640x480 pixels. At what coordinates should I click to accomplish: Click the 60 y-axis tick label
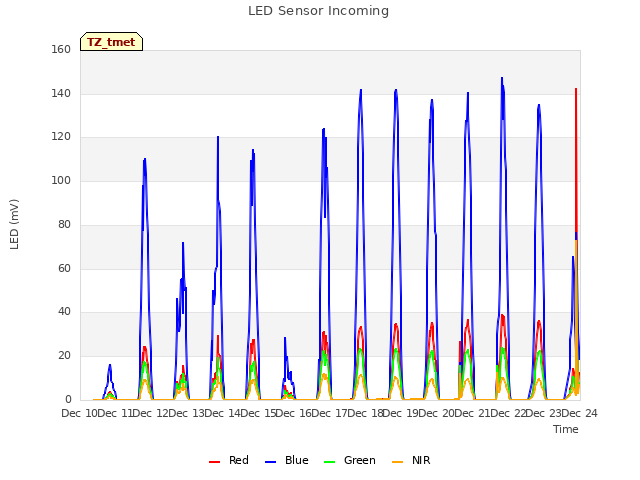(64, 268)
